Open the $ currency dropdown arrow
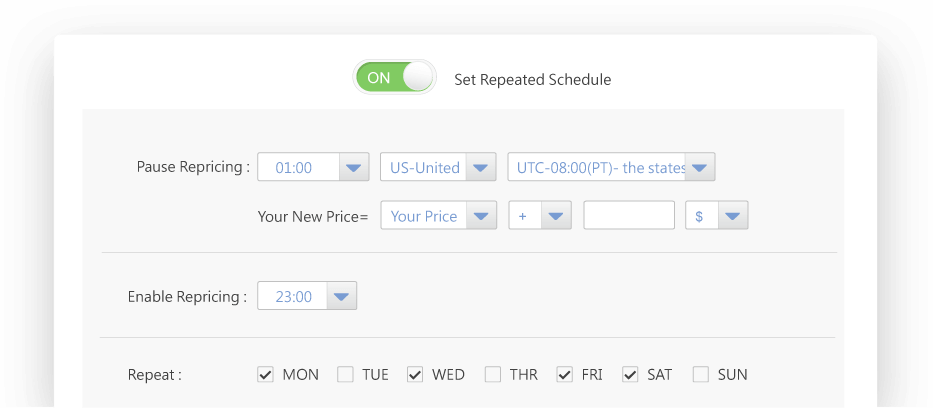Viewport: 933px width, 408px height. [733, 215]
